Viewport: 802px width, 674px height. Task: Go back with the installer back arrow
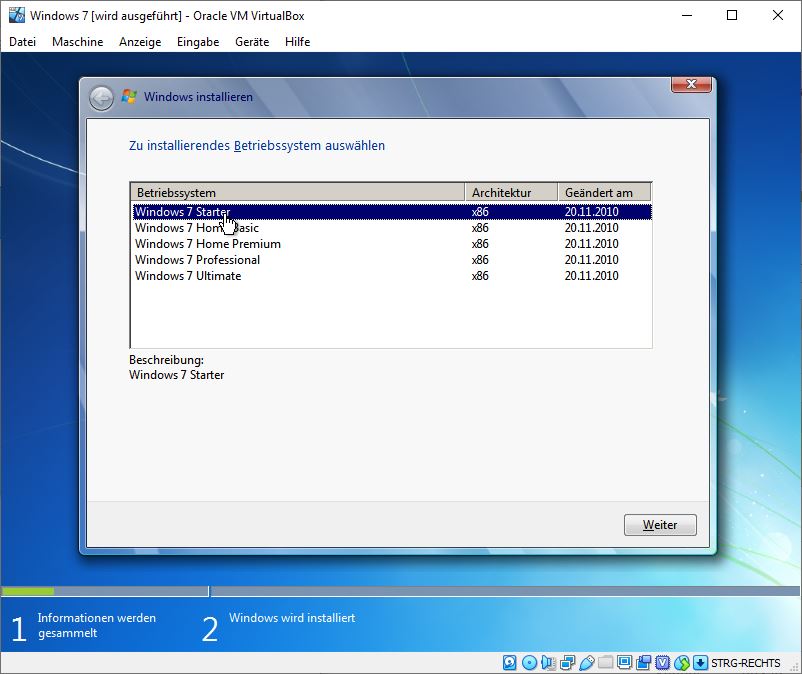[x=100, y=97]
